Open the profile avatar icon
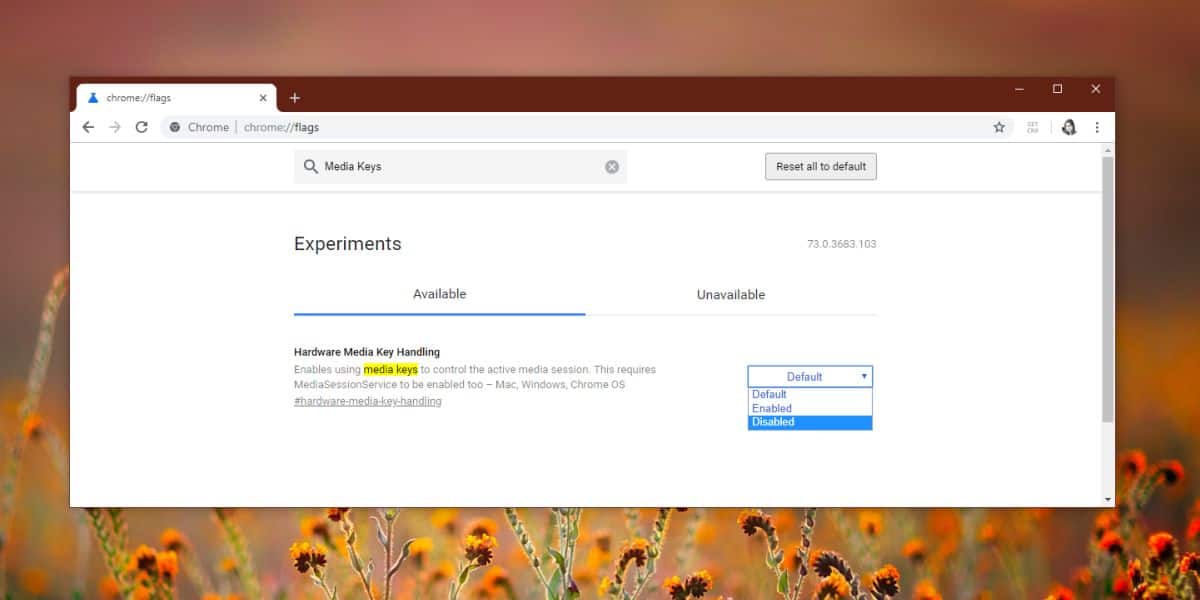Screen dimensions: 1200x600 [x=1069, y=127]
